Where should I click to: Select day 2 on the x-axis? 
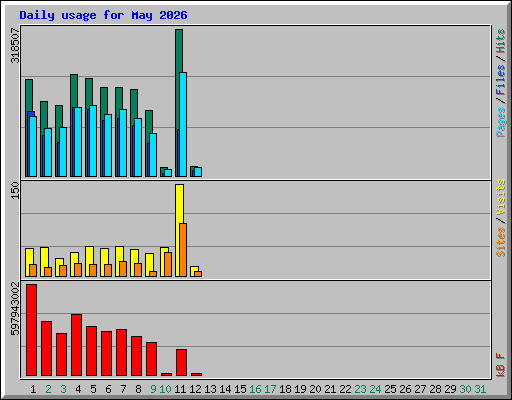coord(48,389)
